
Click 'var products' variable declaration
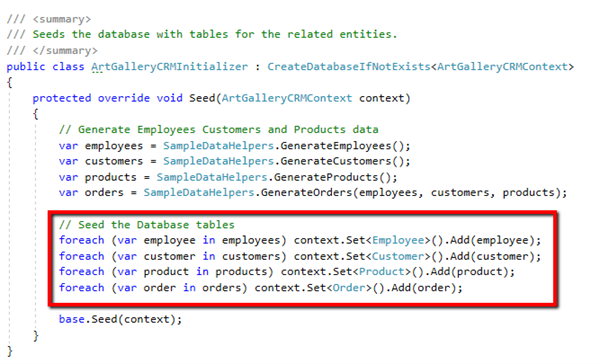click(x=98, y=177)
